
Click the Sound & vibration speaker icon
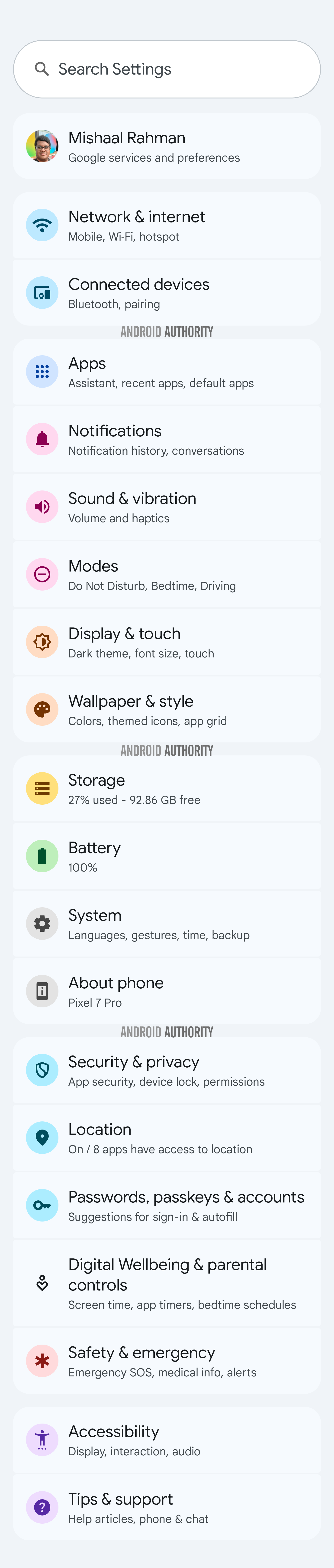(x=42, y=506)
